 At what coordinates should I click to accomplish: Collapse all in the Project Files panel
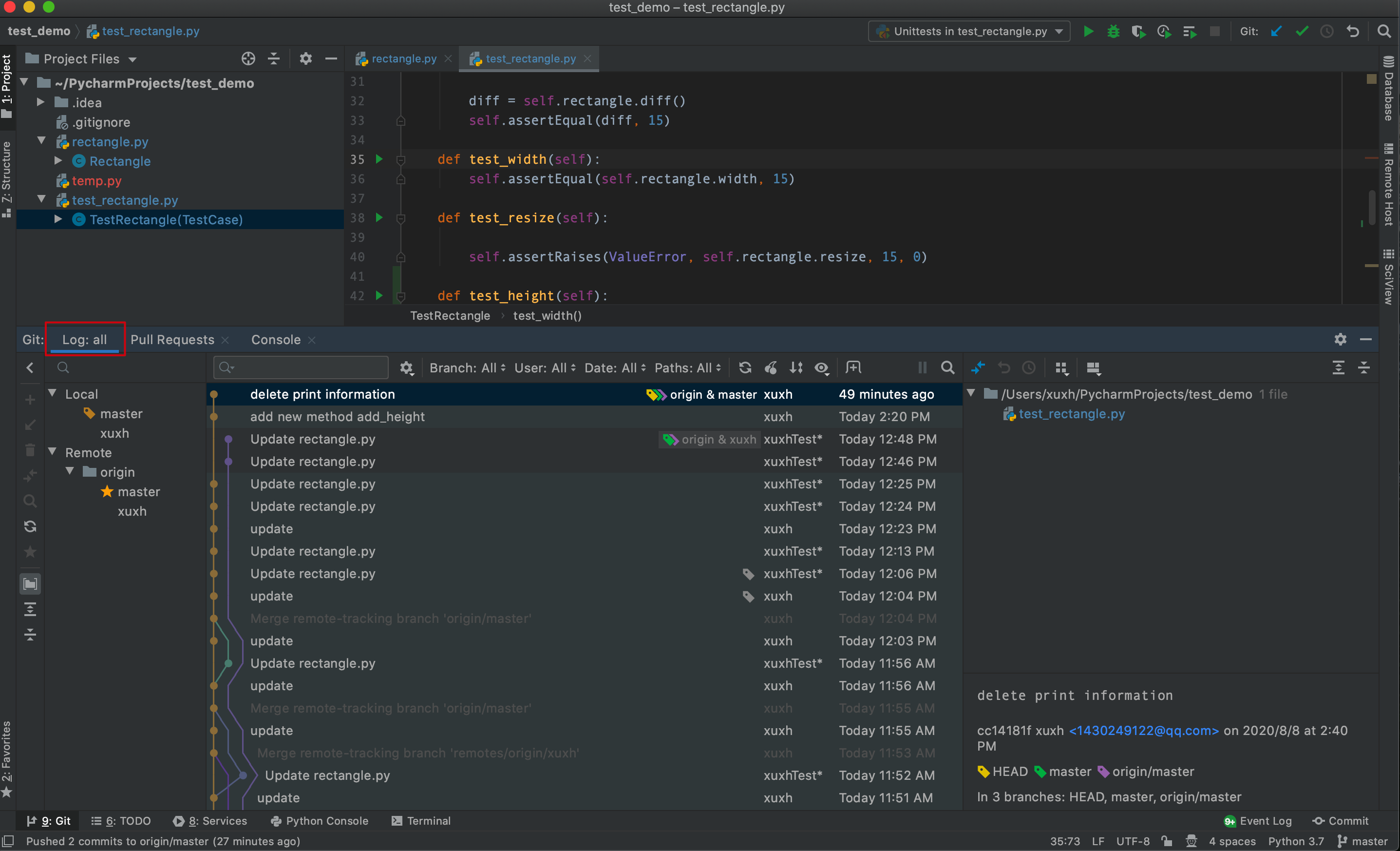pyautogui.click(x=274, y=58)
